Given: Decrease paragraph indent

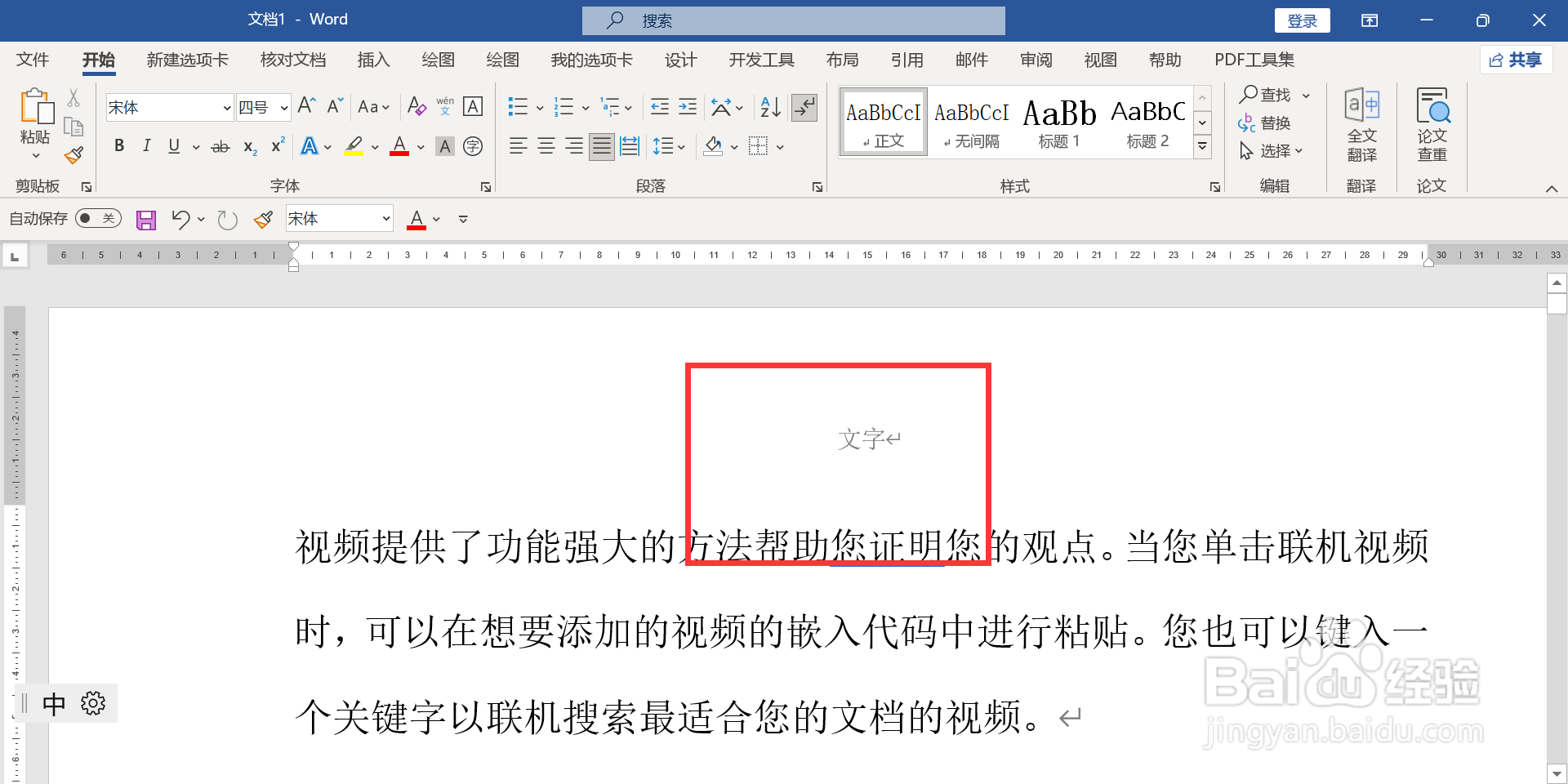Looking at the screenshot, I should point(660,107).
